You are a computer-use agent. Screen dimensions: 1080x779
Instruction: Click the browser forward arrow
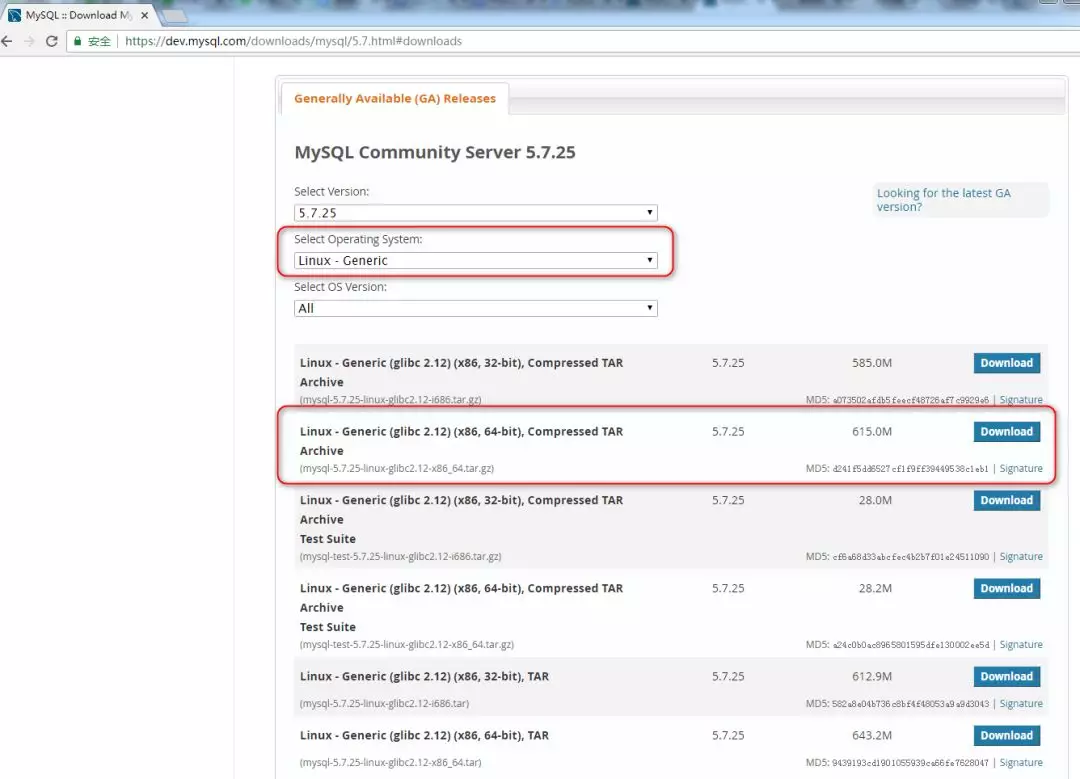[x=29, y=41]
